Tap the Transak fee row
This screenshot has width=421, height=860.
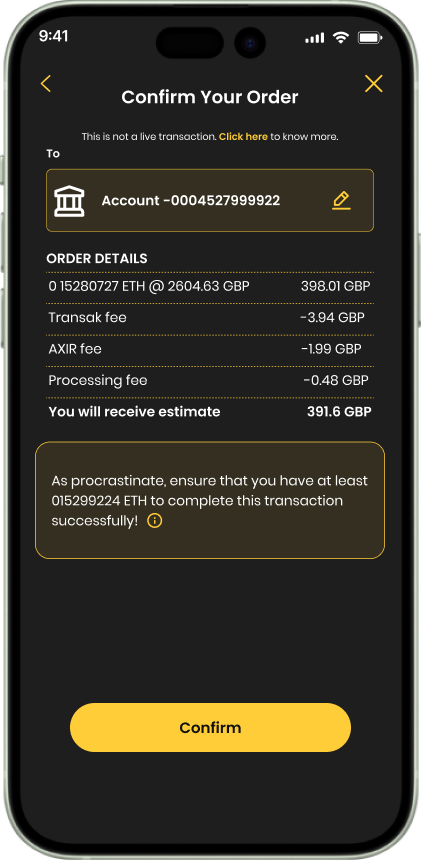point(210,318)
